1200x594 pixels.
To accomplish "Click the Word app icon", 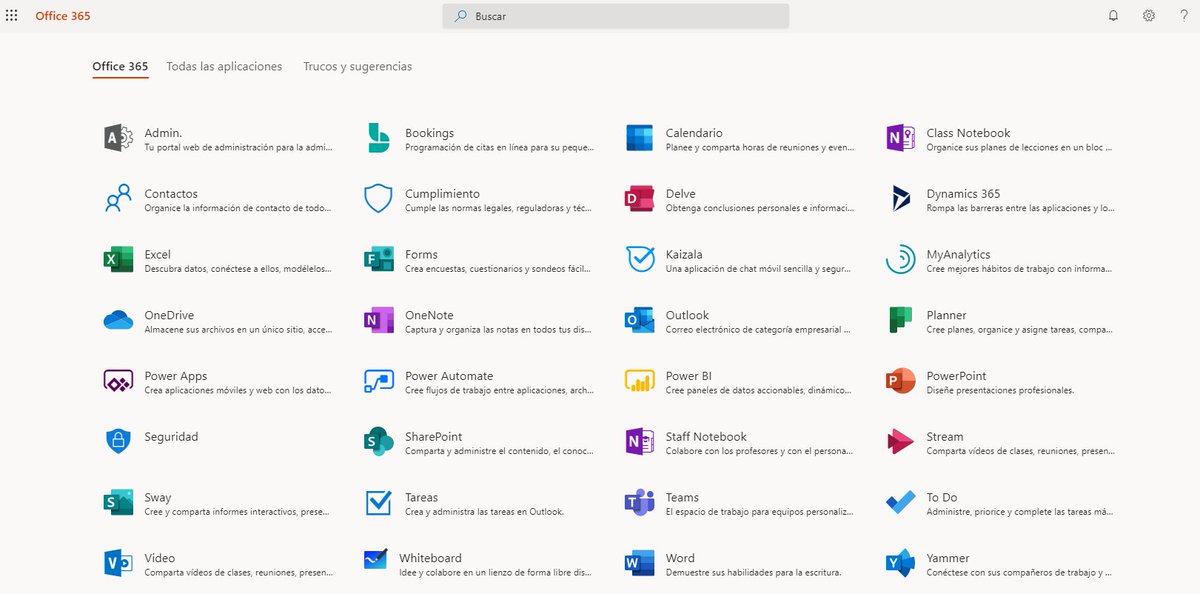I will pos(639,564).
